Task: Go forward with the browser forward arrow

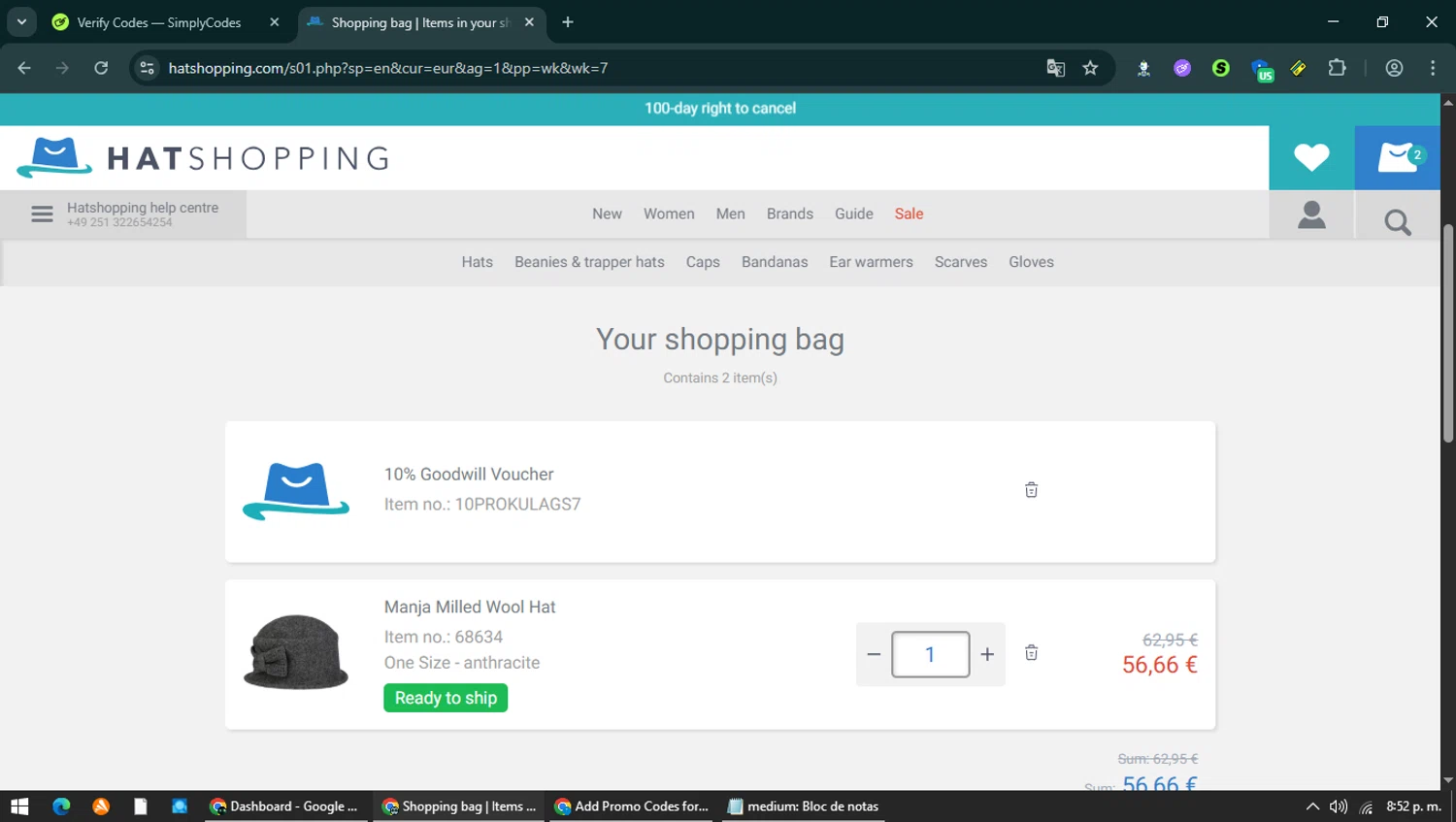Action: [x=62, y=68]
